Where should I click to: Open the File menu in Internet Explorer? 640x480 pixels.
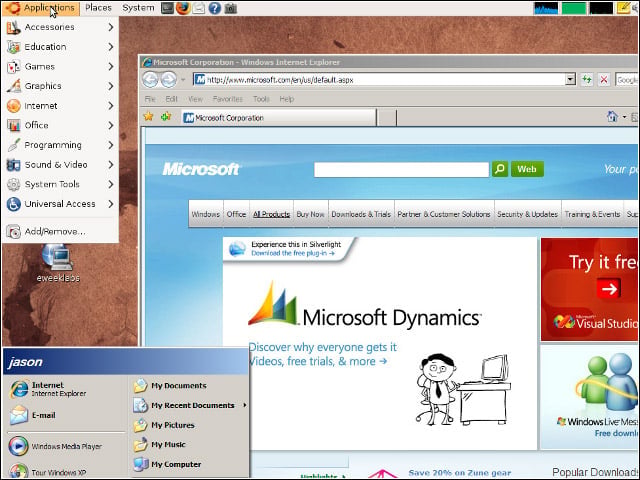pyautogui.click(x=150, y=99)
